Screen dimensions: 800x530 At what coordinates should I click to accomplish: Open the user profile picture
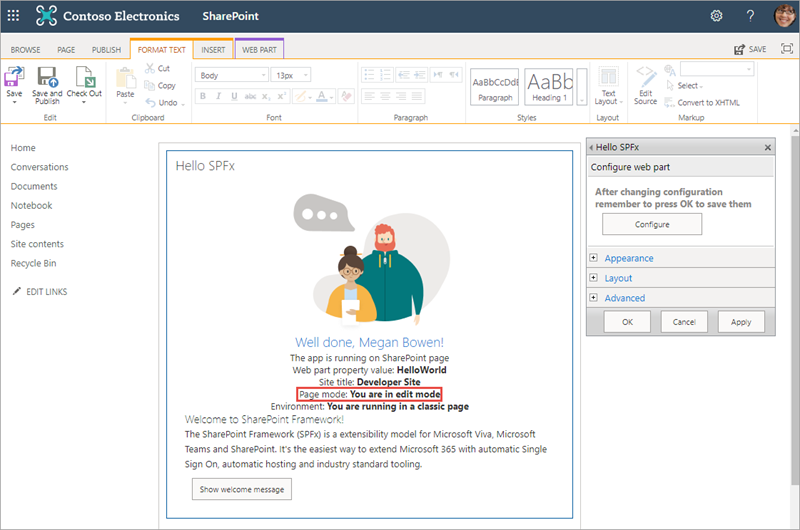(785, 16)
